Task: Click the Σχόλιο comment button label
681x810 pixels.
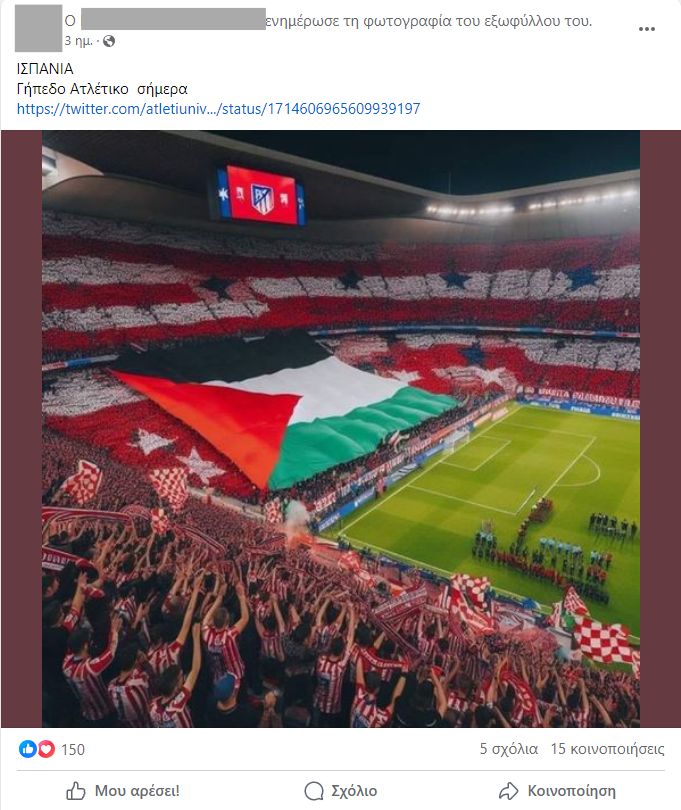Action: 354,791
